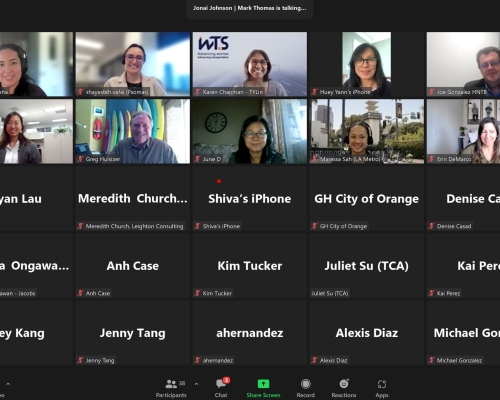Image resolution: width=500 pixels, height=400 pixels.
Task: Select Maressa Sah's video tile
Action: coord(367,131)
